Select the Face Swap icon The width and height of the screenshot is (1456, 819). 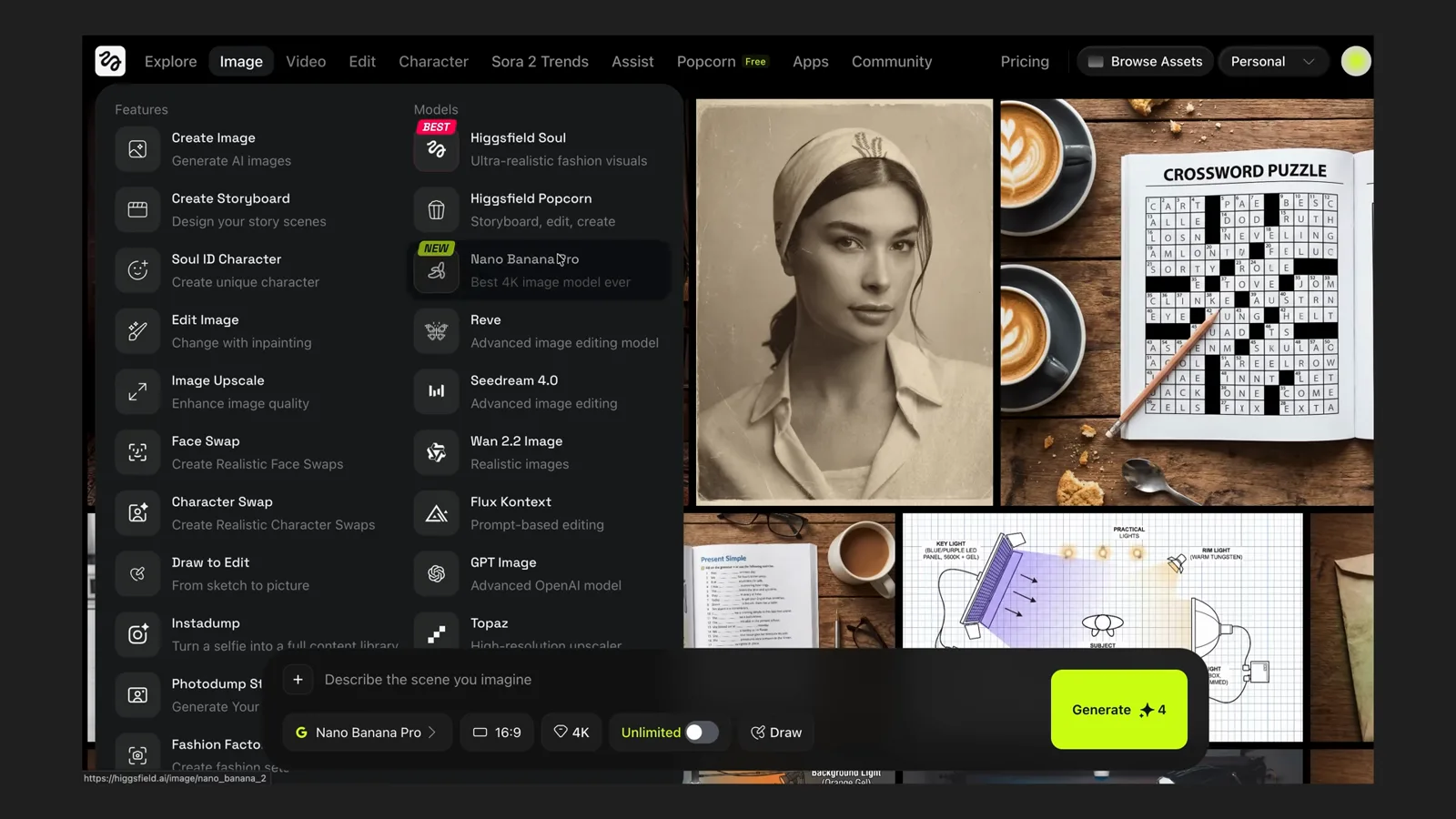137,452
